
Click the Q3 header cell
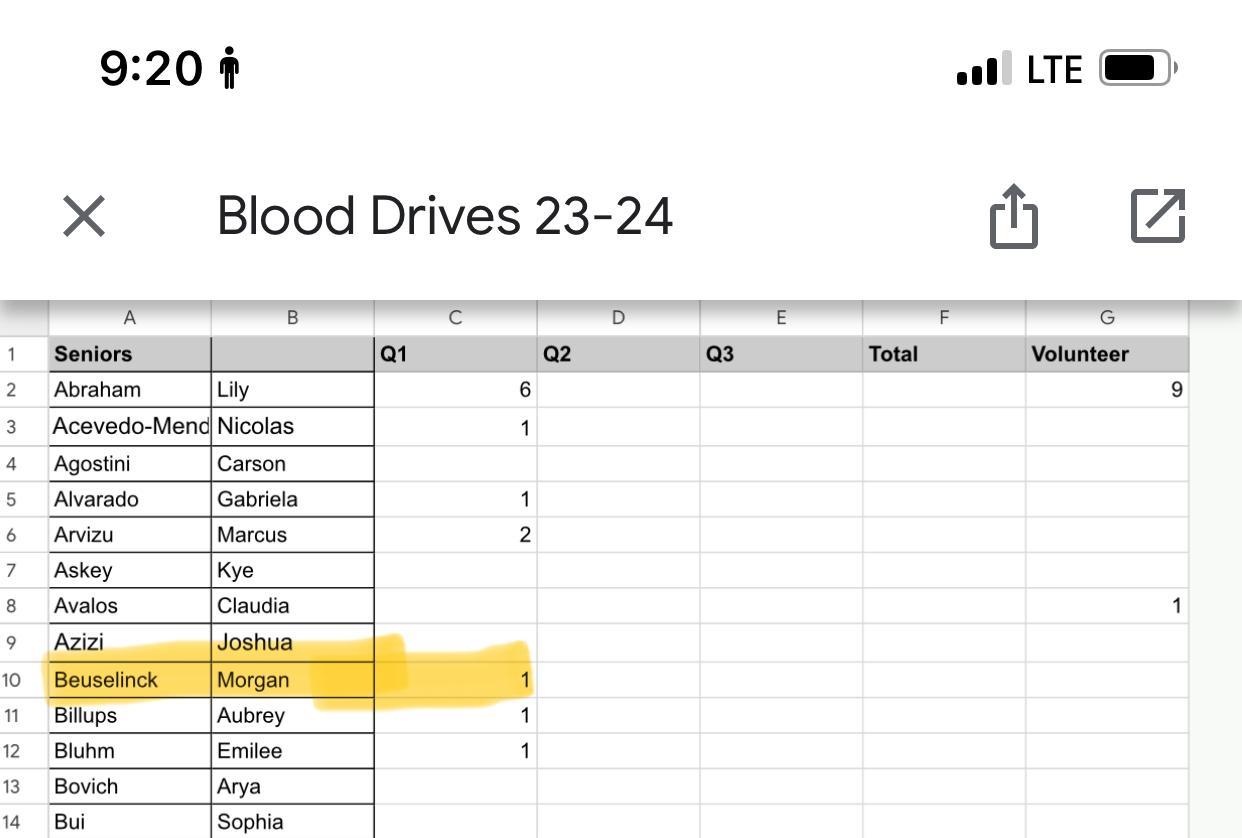[x=780, y=354]
